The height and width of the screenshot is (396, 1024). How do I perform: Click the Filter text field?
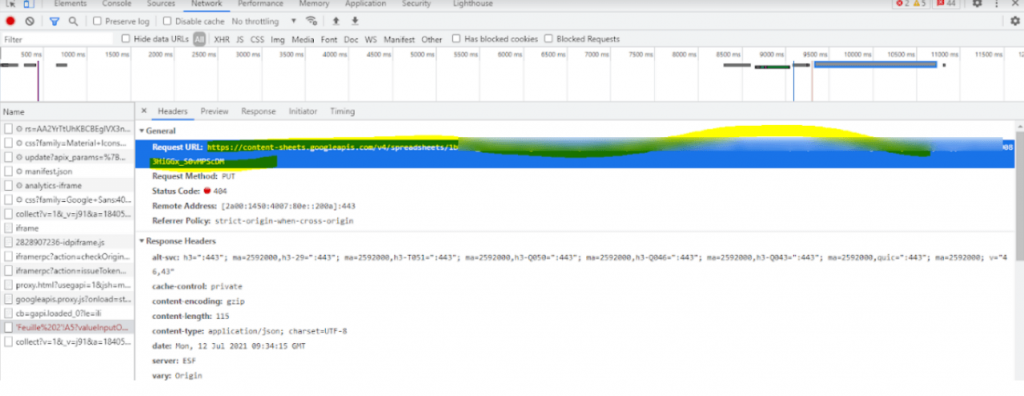57,39
